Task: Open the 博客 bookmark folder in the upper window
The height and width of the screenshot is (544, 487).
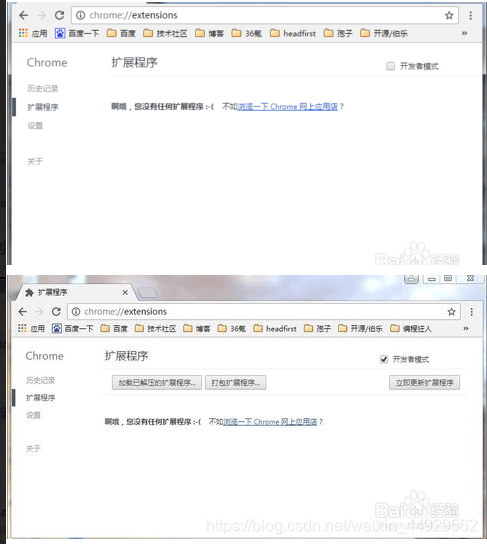Action: (210, 33)
